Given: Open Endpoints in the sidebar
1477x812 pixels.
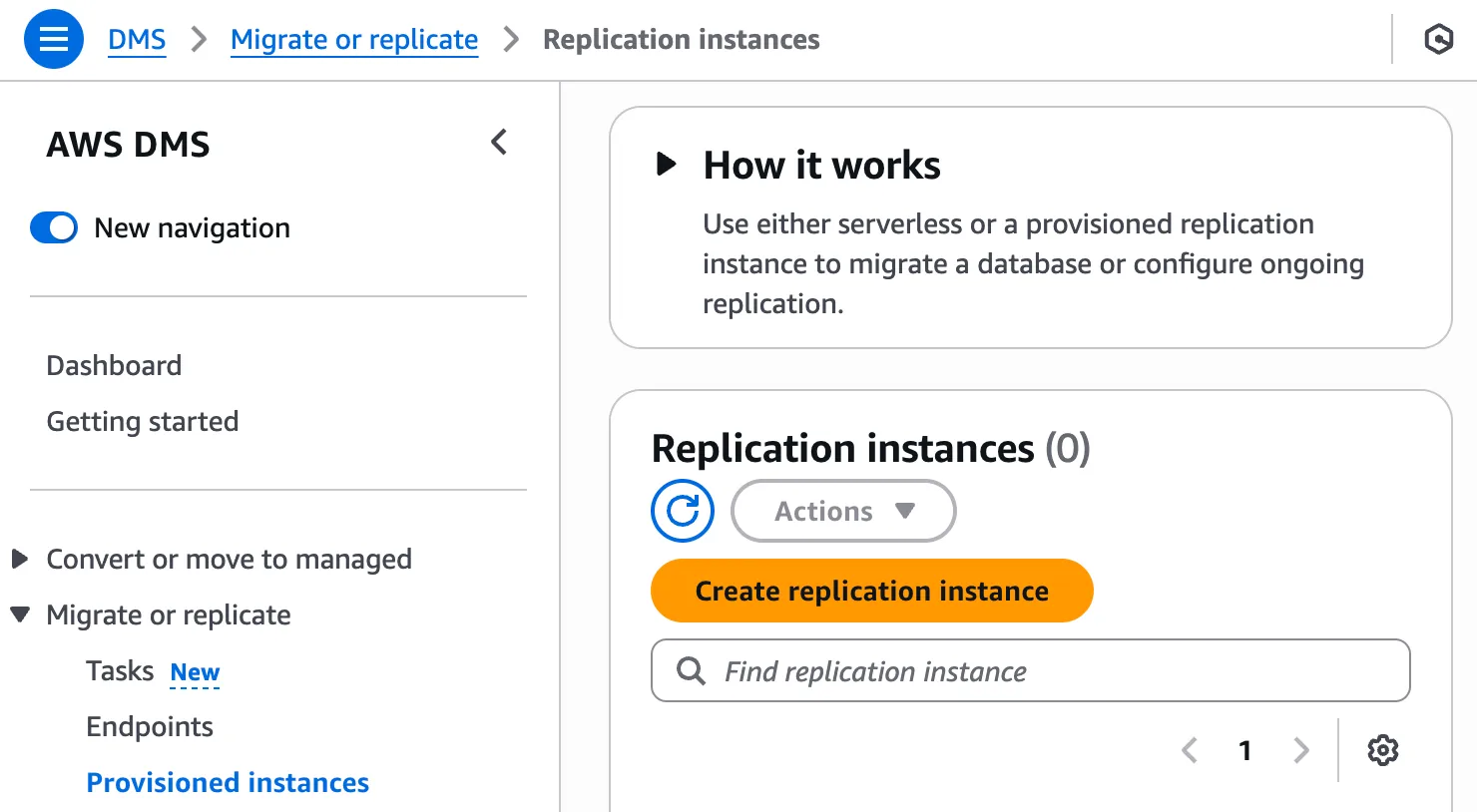Looking at the screenshot, I should (x=150, y=726).
